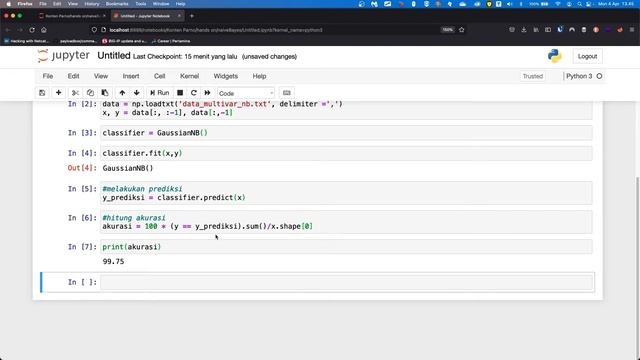Image resolution: width=640 pixels, height=360 pixels.
Task: Open the Career Pertamina bookmark
Action: tap(171, 41)
